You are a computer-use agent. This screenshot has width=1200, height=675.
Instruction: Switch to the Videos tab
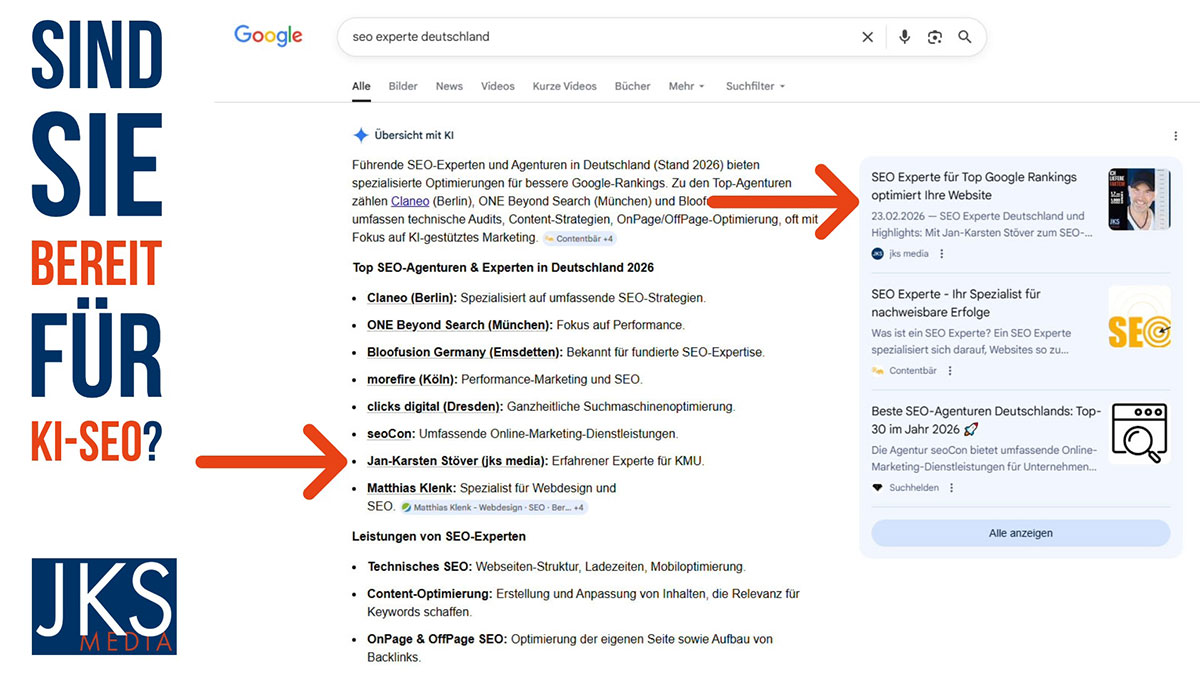pos(497,86)
